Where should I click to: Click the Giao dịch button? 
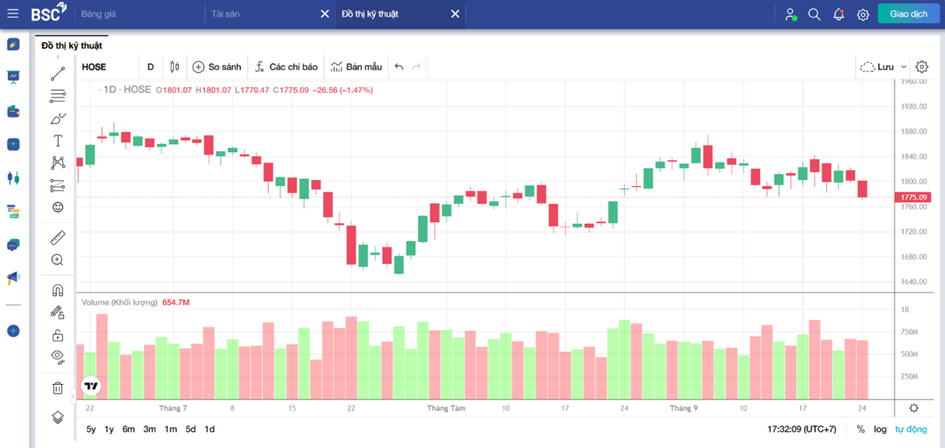(x=909, y=14)
